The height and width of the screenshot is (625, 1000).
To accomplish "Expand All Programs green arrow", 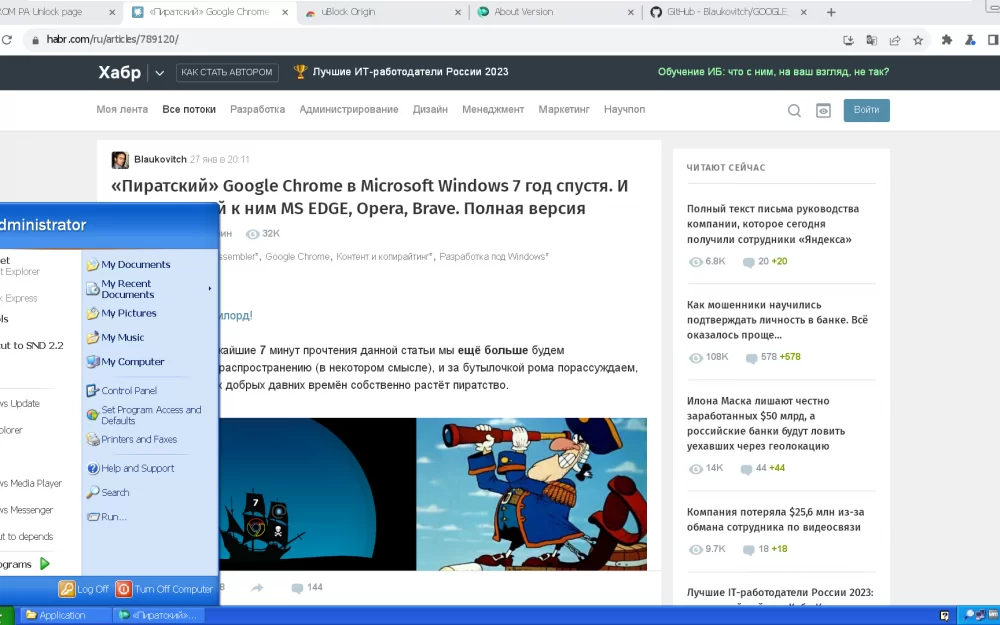I will 44,564.
